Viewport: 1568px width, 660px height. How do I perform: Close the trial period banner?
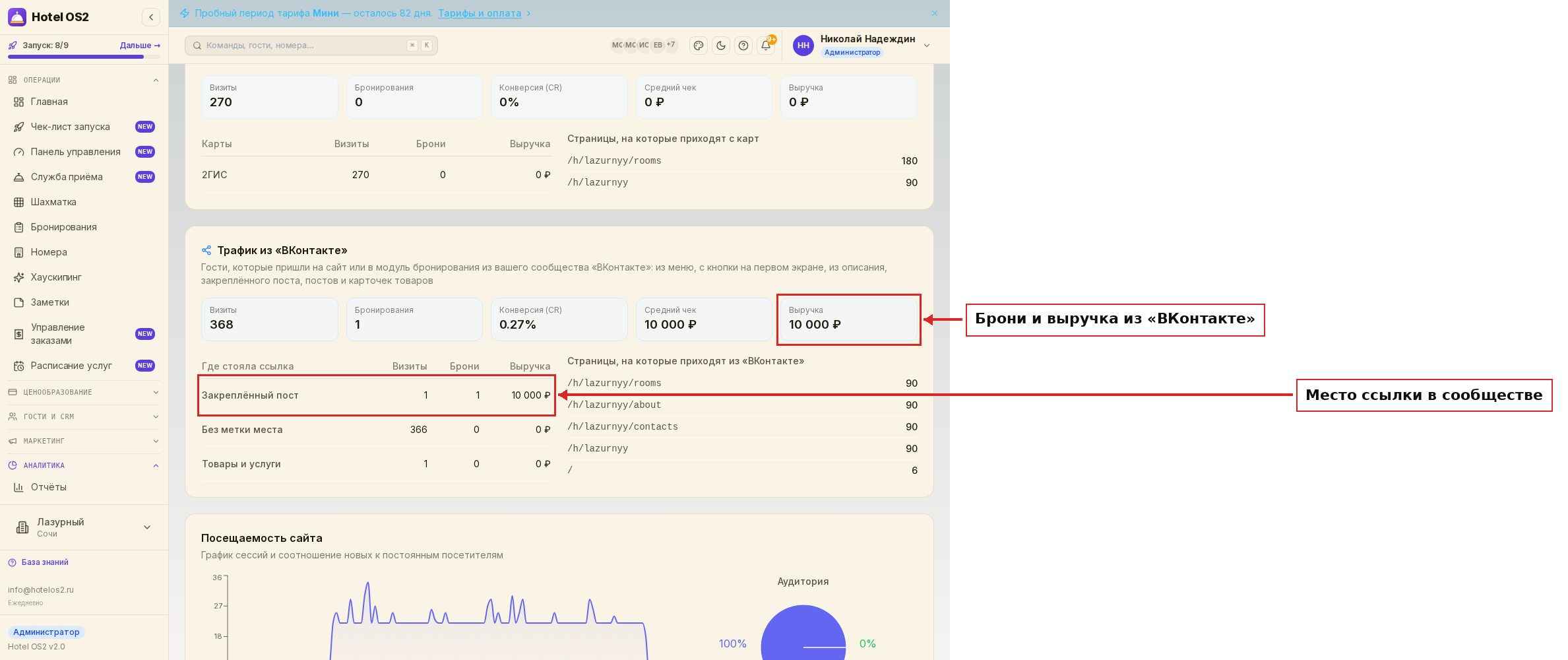(935, 13)
